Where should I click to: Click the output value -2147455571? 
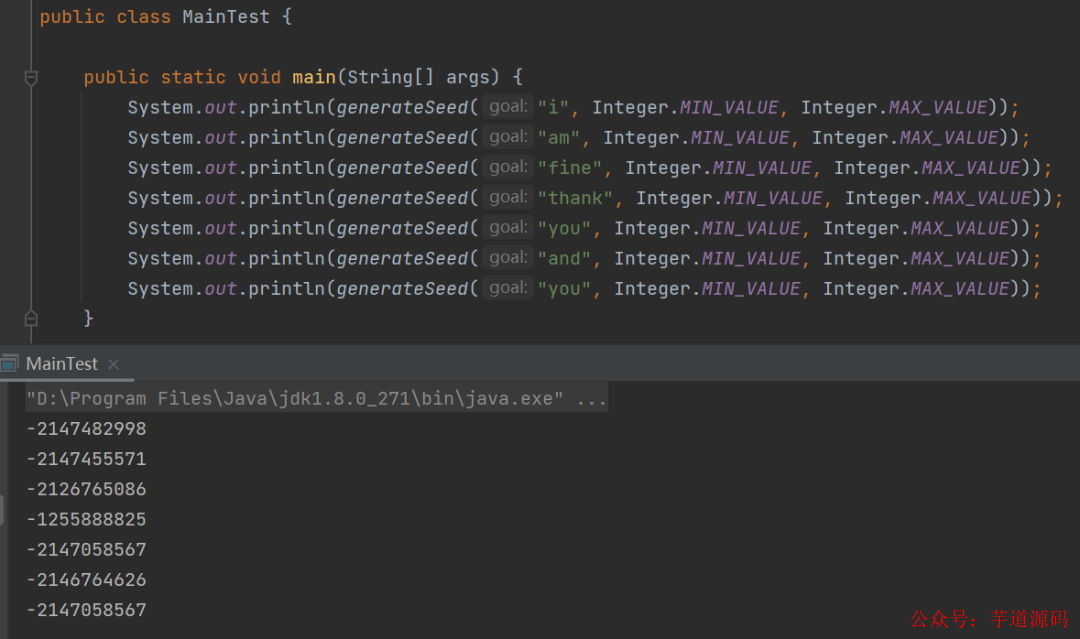(x=87, y=459)
